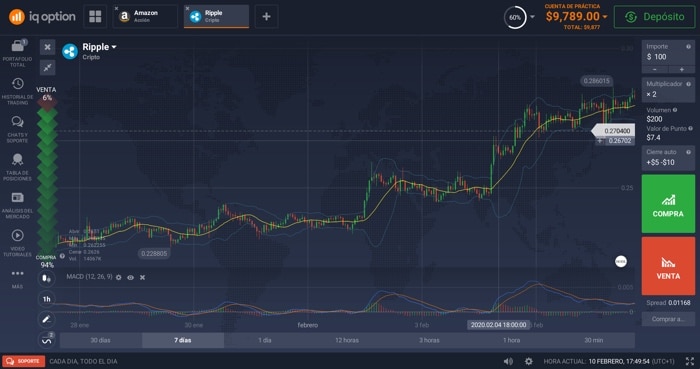Click the 0.228805 low price label
This screenshot has height=369, width=700.
click(x=154, y=253)
